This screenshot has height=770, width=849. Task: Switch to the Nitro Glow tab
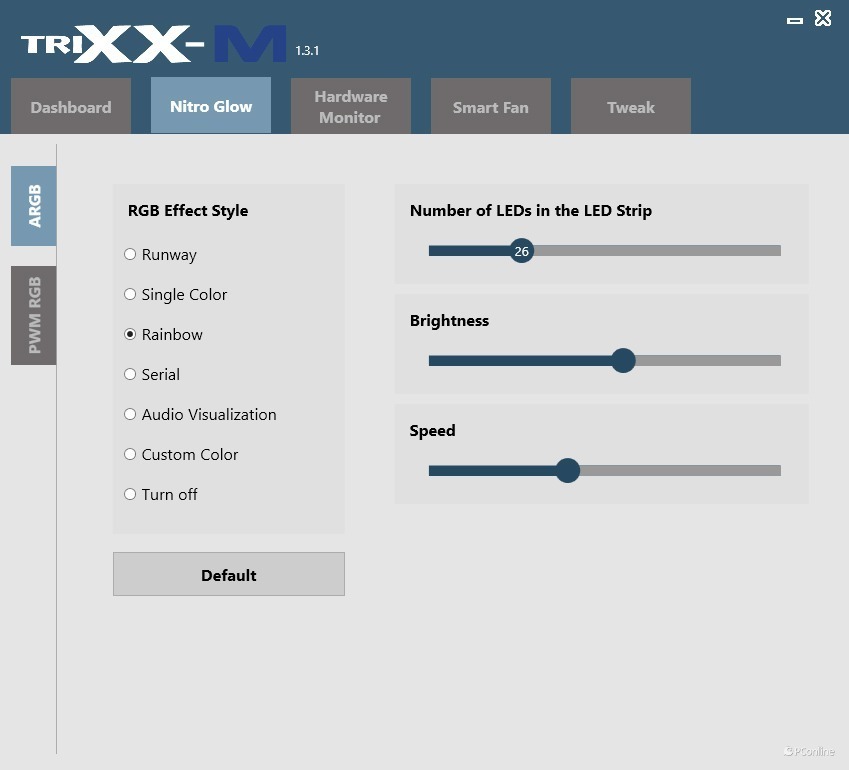(x=211, y=105)
